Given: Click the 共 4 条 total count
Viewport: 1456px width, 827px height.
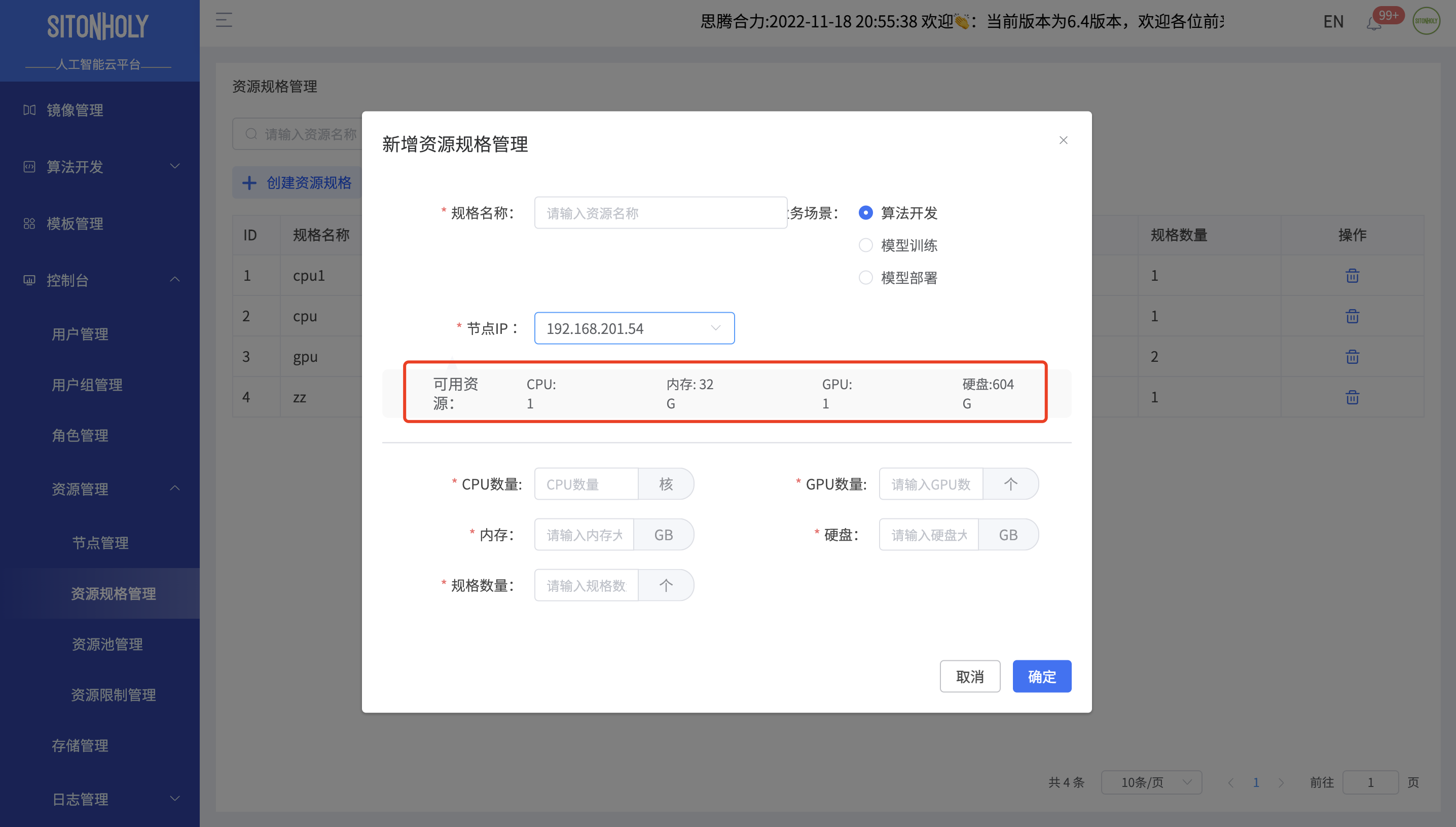Looking at the screenshot, I should pos(1066,782).
